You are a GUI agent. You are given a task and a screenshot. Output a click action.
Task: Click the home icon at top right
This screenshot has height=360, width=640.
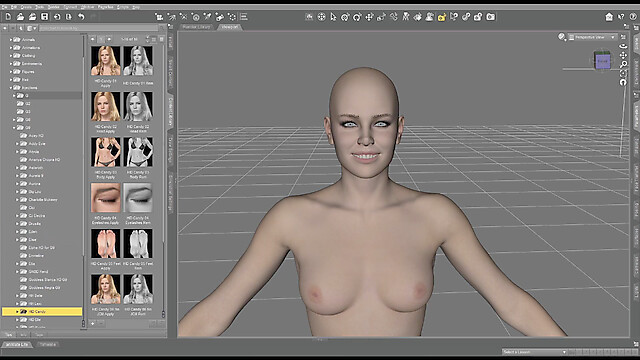609,17
